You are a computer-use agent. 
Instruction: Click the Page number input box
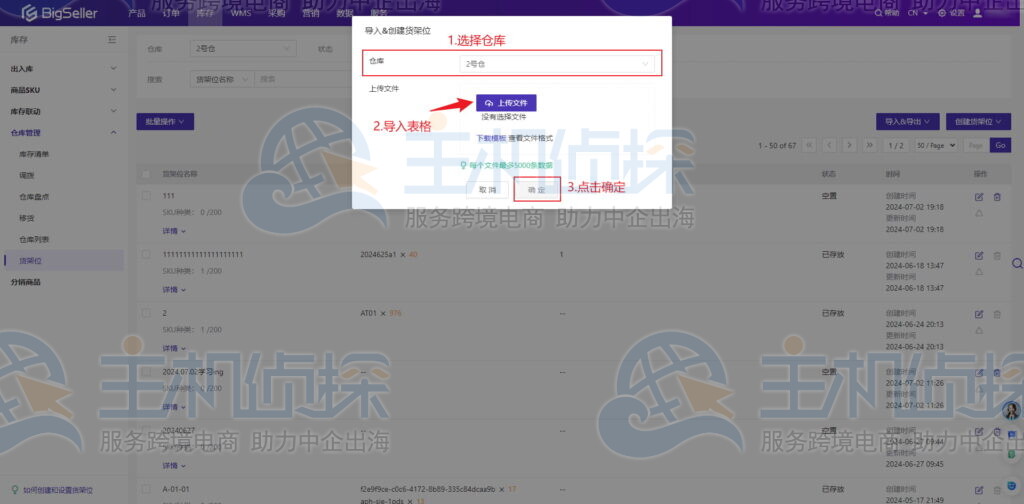point(976,146)
